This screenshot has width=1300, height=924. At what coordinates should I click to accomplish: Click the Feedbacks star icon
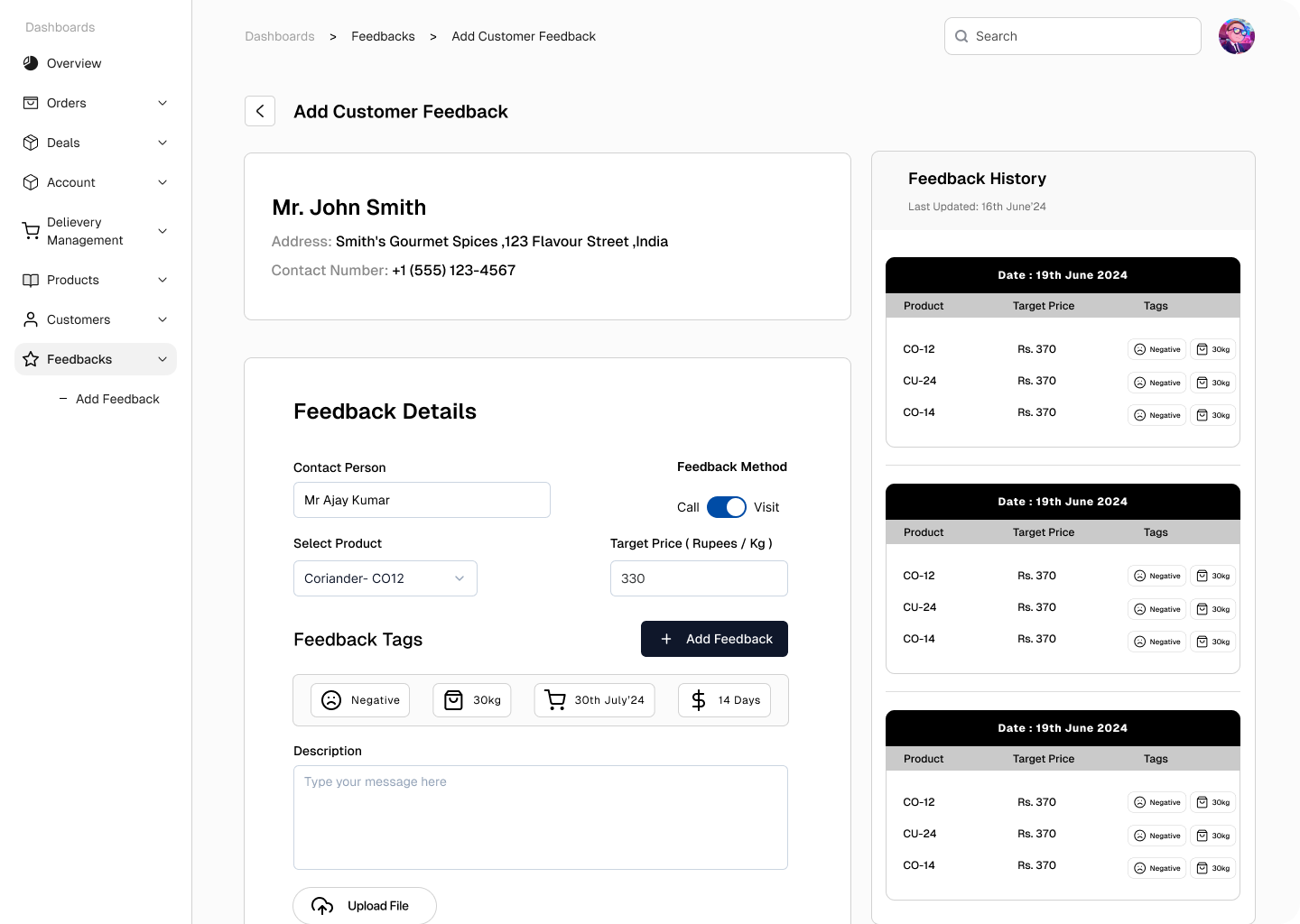click(30, 359)
